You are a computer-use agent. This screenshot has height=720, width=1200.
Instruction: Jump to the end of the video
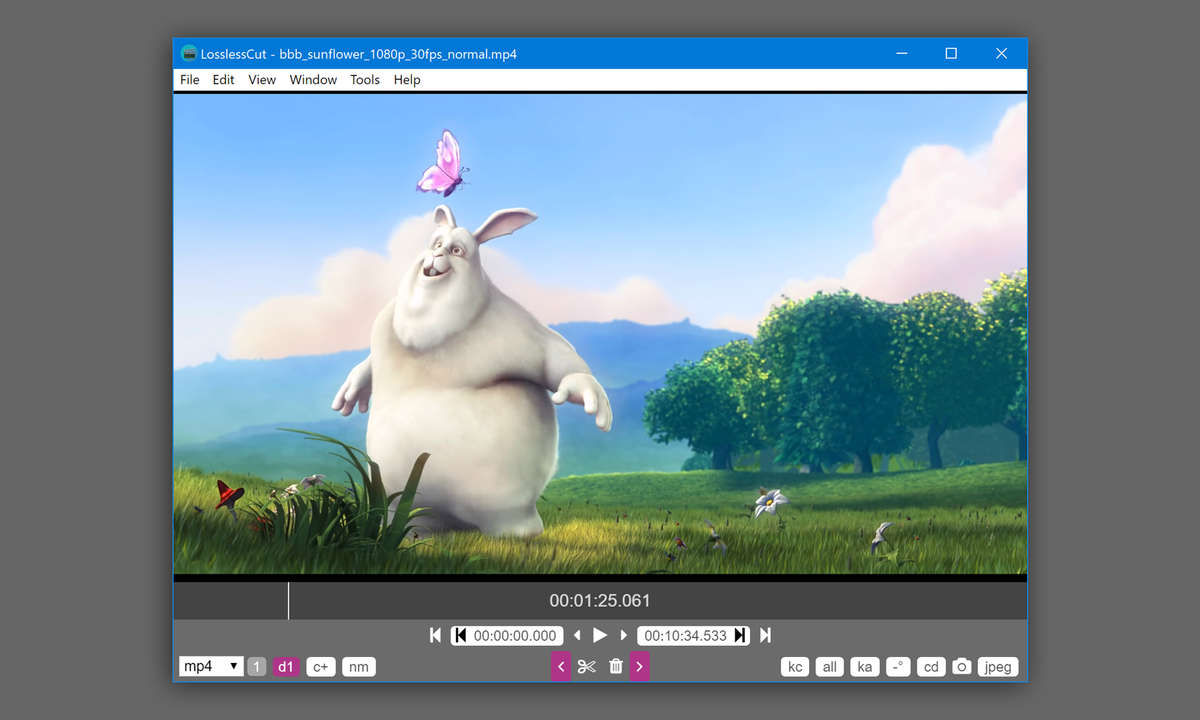tap(765, 635)
